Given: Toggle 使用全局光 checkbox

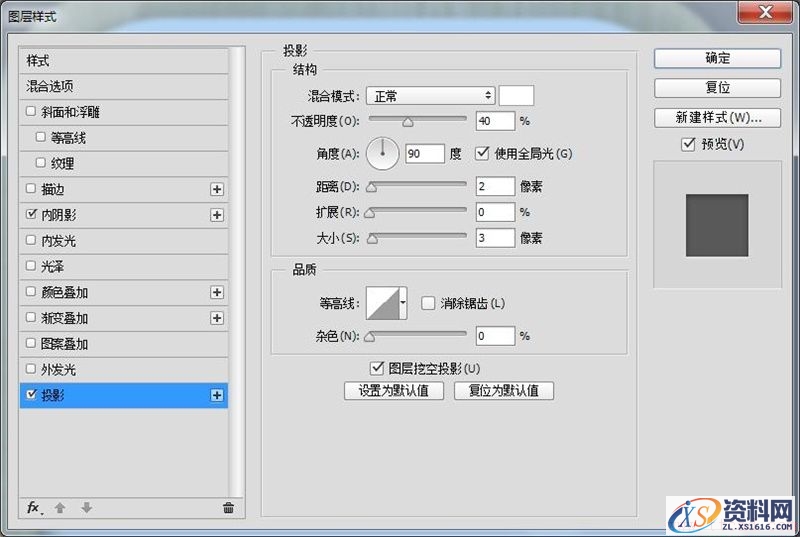Looking at the screenshot, I should tap(482, 153).
